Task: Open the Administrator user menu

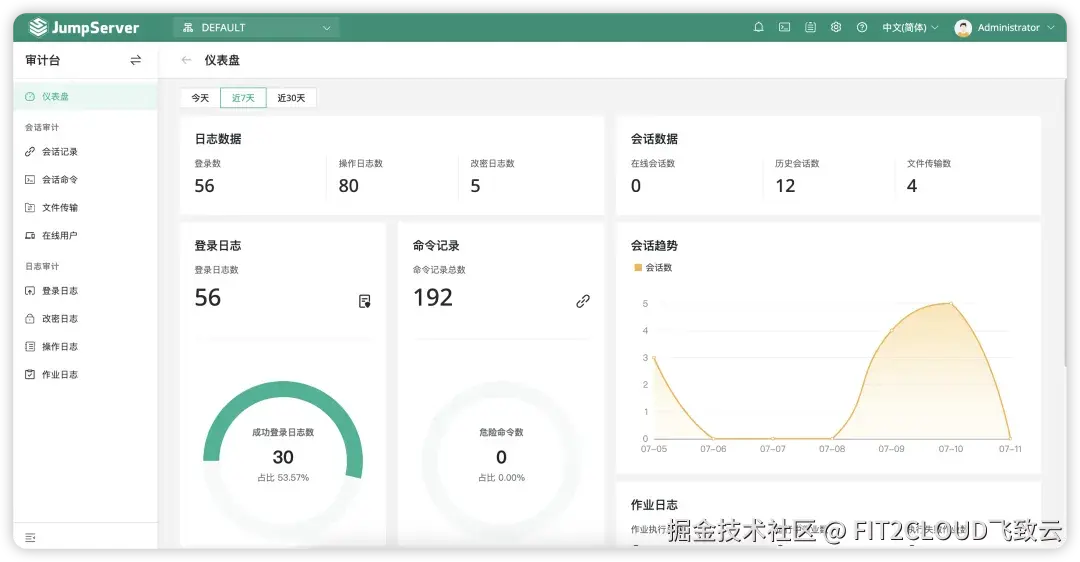Action: 1005,28
